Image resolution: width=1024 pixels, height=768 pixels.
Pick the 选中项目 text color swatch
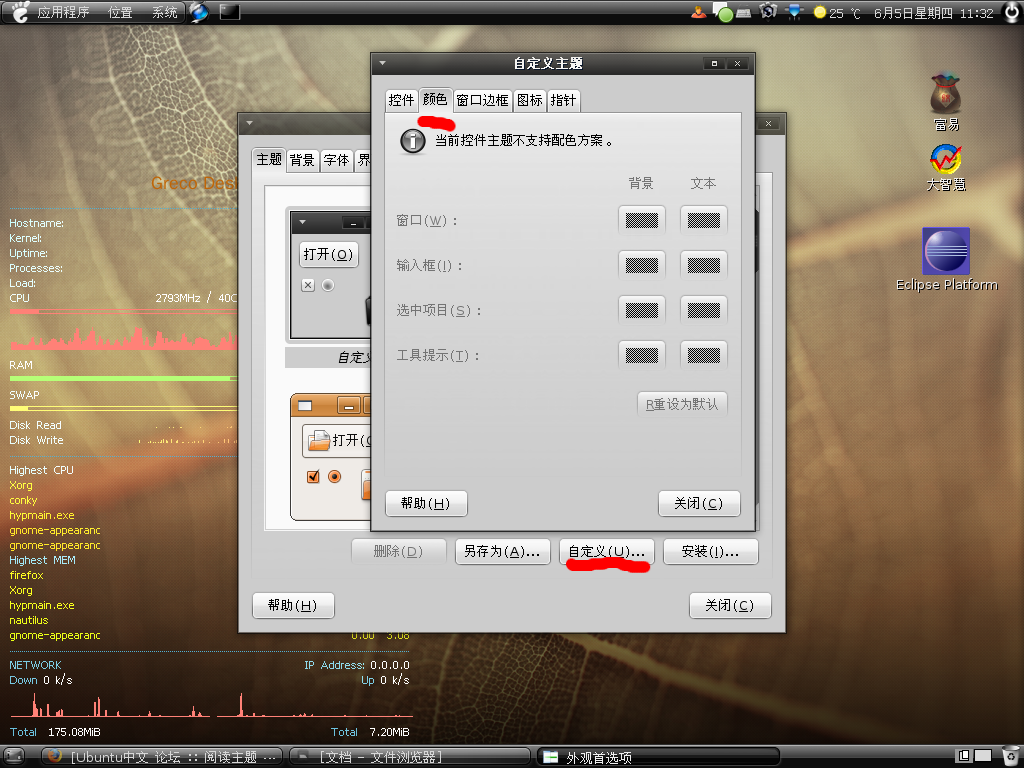(703, 310)
